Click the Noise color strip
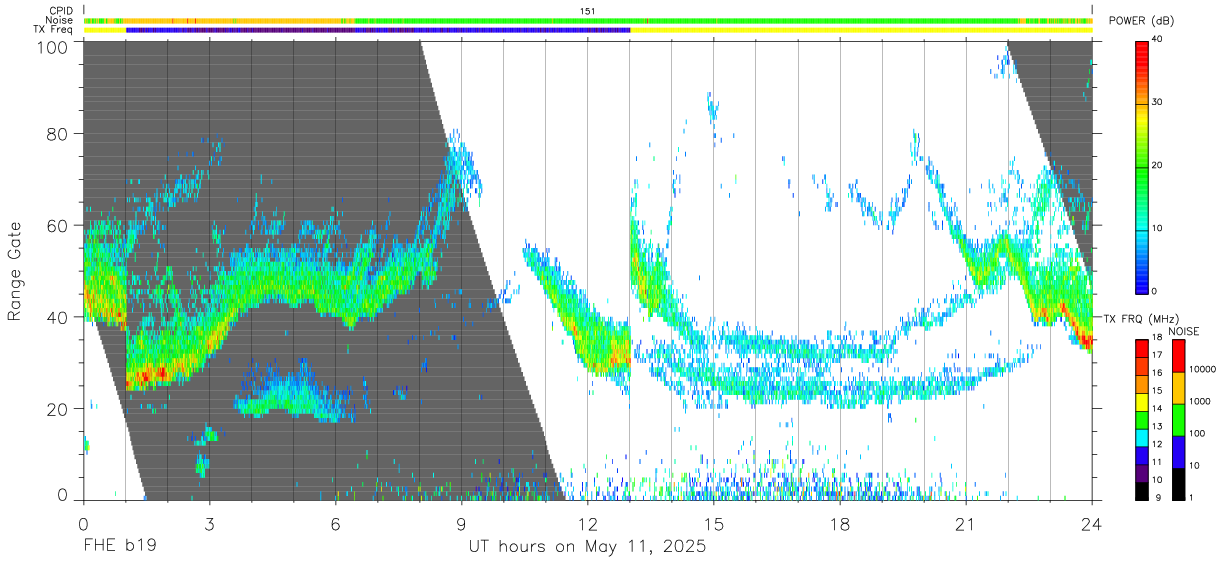The image size is (1228, 567). [587, 20]
